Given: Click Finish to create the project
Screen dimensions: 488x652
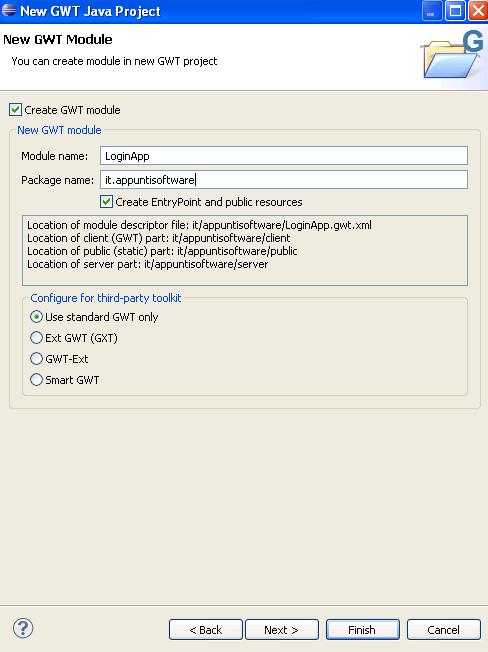Looking at the screenshot, I should (362, 630).
